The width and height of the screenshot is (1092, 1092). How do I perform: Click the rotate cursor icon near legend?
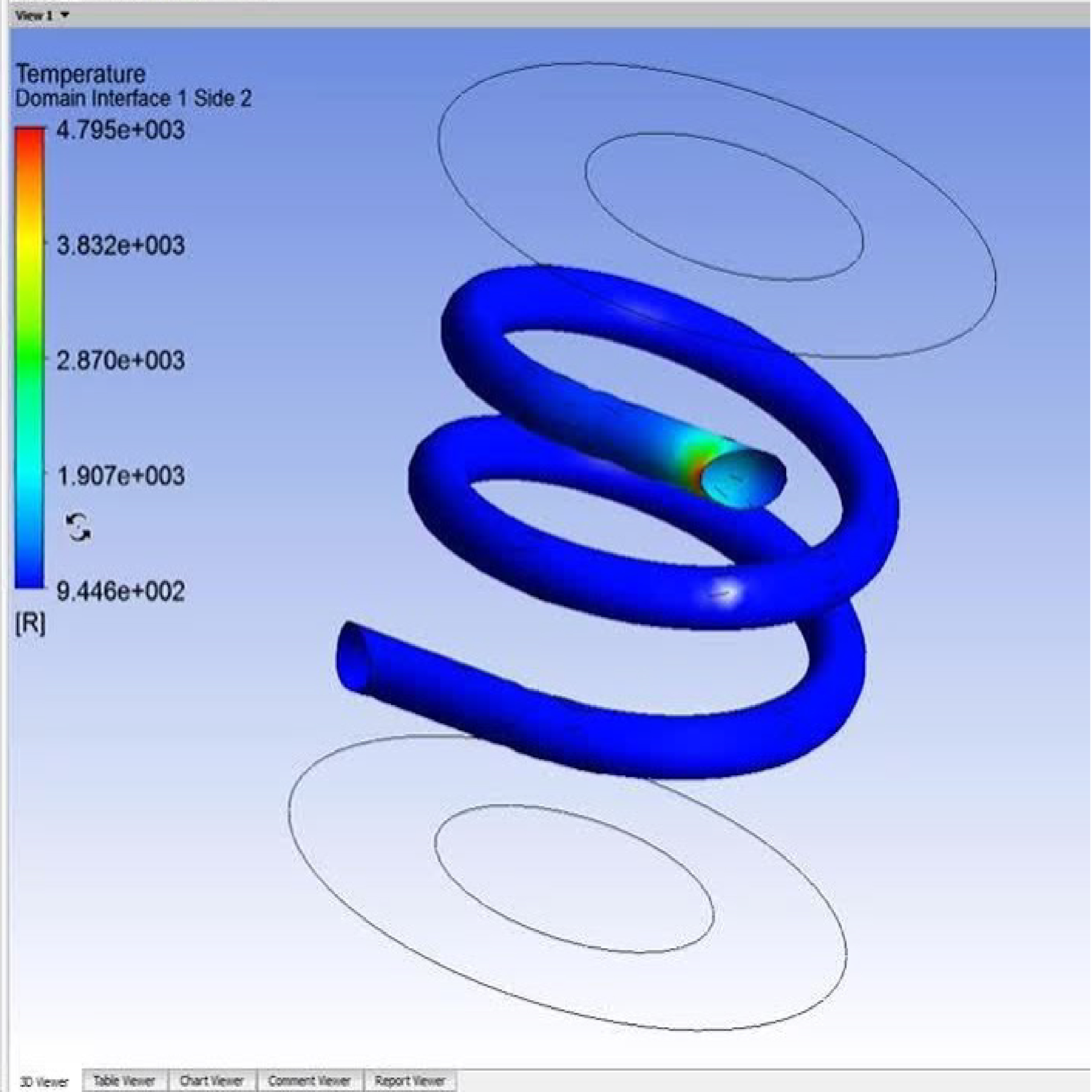[x=79, y=527]
